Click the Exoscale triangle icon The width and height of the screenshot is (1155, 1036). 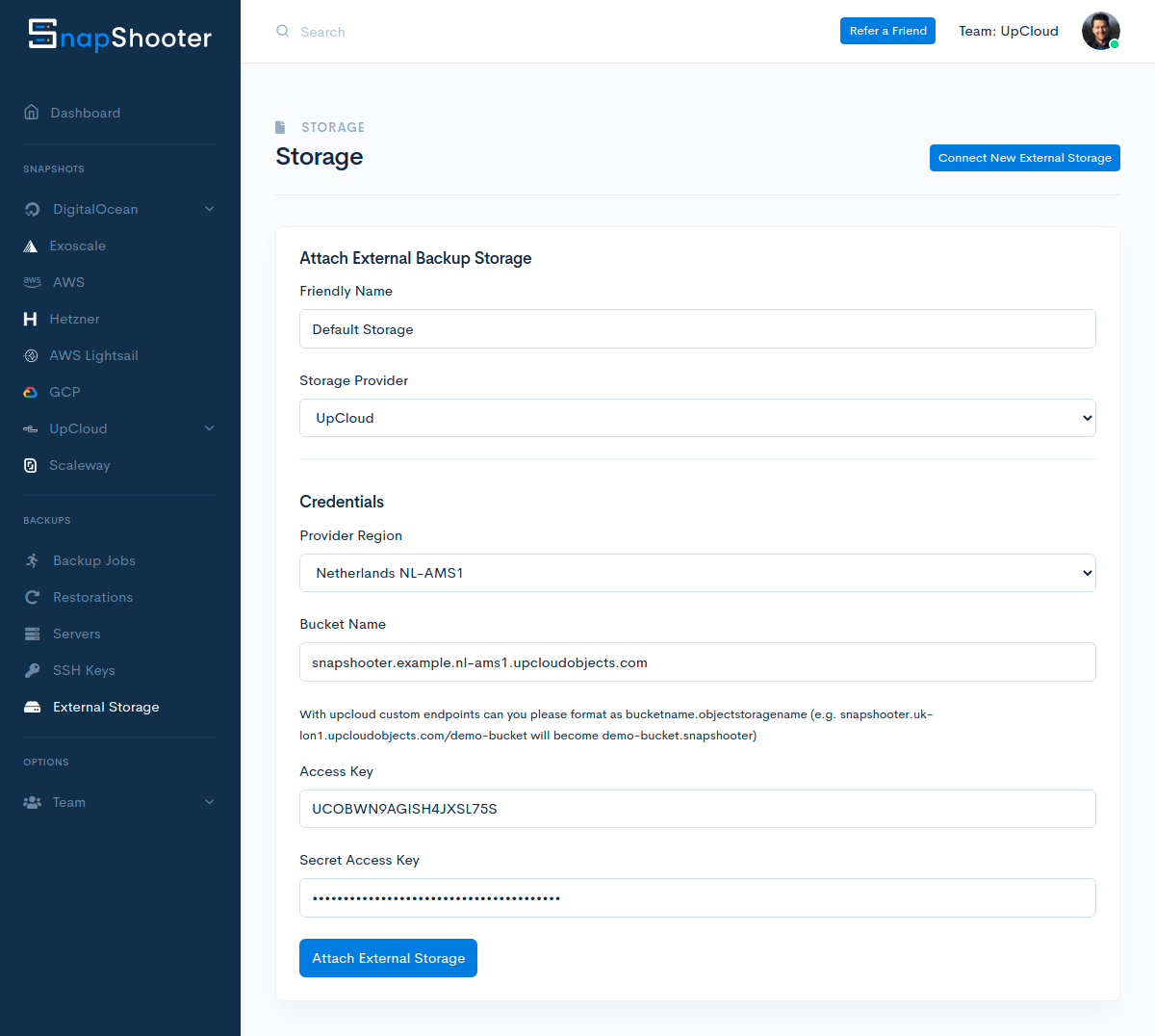pos(31,246)
